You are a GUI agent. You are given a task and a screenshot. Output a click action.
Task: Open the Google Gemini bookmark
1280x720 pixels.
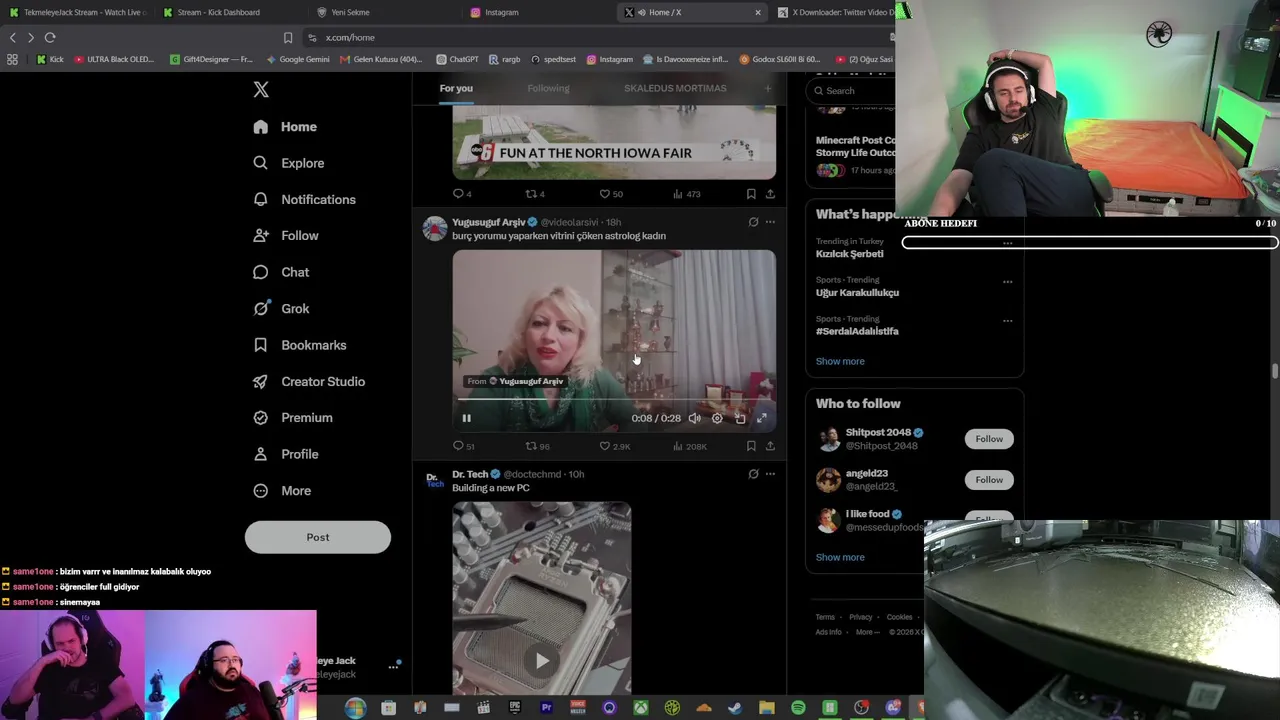298,59
